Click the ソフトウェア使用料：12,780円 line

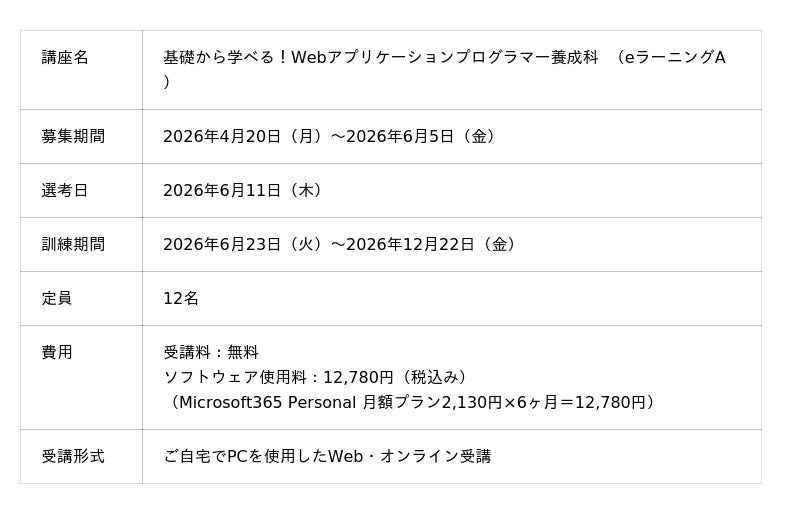(315, 377)
